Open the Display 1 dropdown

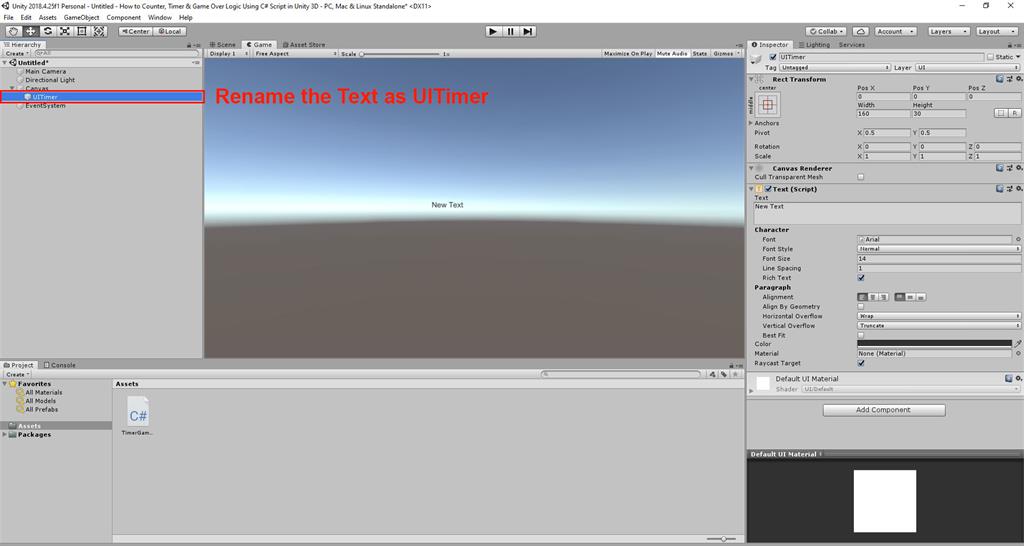pos(228,54)
